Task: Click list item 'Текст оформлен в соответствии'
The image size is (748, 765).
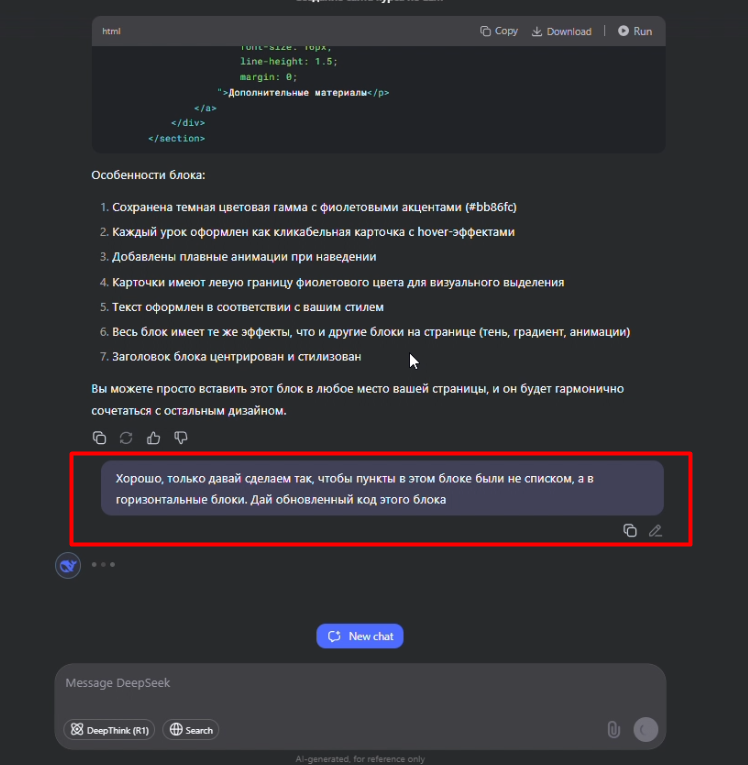Action: click(248, 307)
